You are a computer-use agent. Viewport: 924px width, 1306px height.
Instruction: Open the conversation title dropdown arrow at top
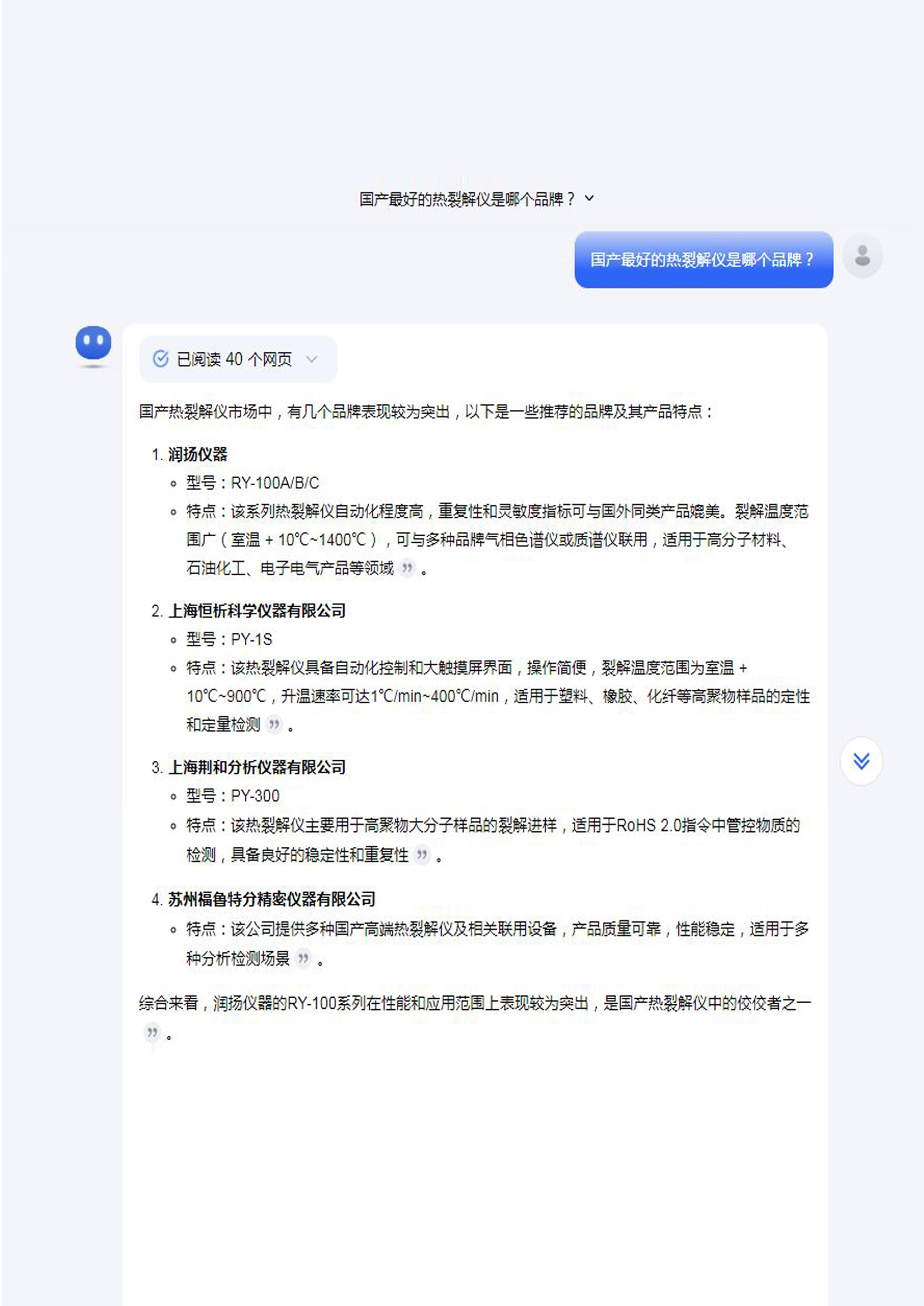click(589, 198)
